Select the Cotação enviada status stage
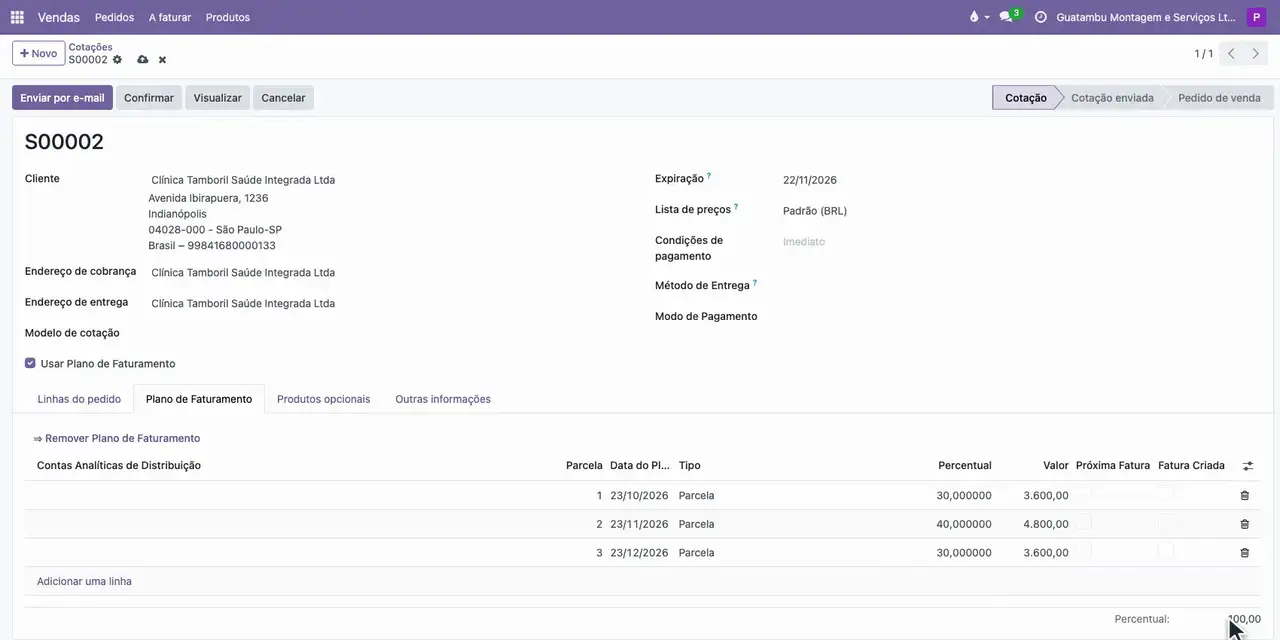The image size is (1280, 640). click(1112, 98)
